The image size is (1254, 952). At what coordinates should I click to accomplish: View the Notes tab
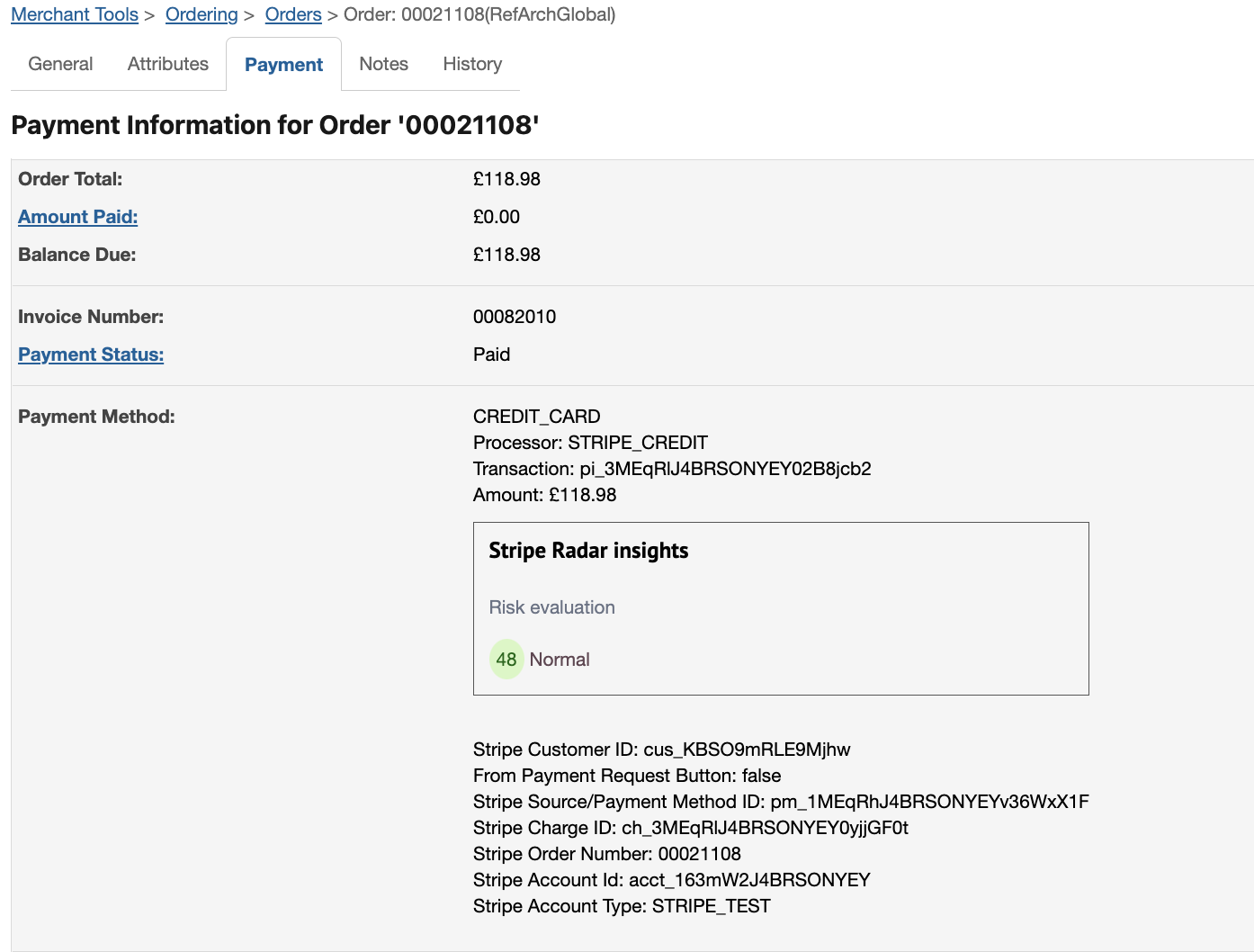tap(383, 64)
